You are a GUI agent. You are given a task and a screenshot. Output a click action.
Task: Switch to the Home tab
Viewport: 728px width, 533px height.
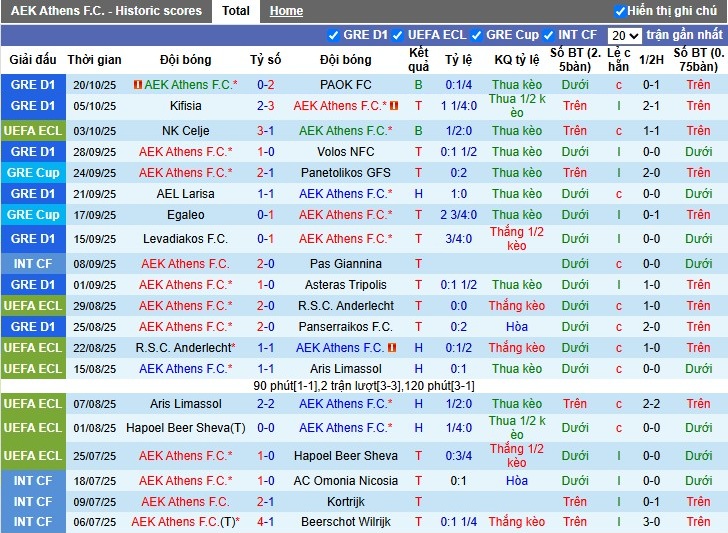286,11
